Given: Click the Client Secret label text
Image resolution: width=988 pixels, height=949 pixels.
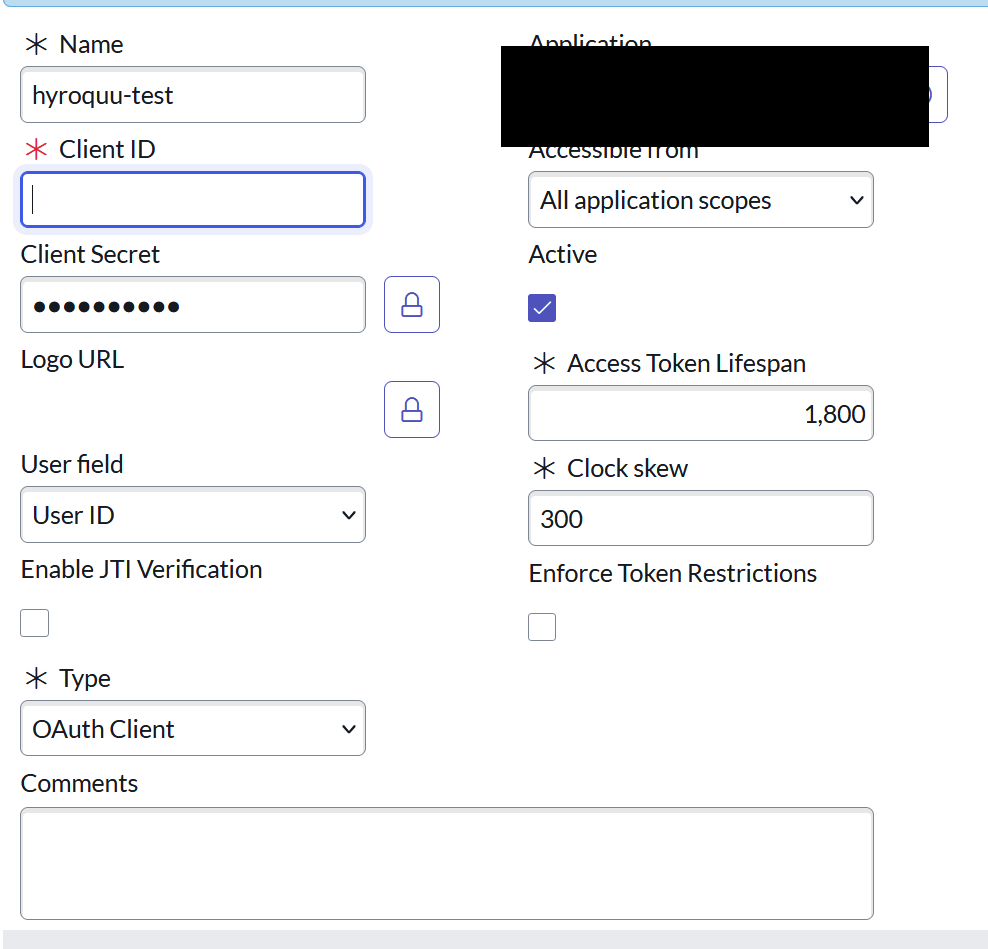Looking at the screenshot, I should tap(90, 255).
